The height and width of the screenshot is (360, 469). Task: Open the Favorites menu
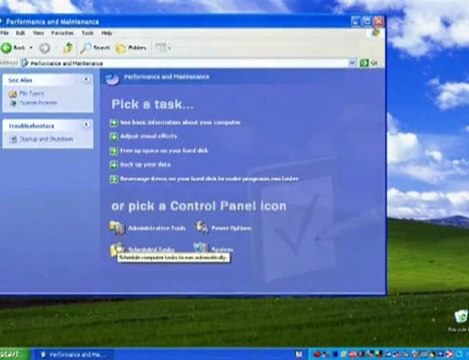(x=62, y=33)
